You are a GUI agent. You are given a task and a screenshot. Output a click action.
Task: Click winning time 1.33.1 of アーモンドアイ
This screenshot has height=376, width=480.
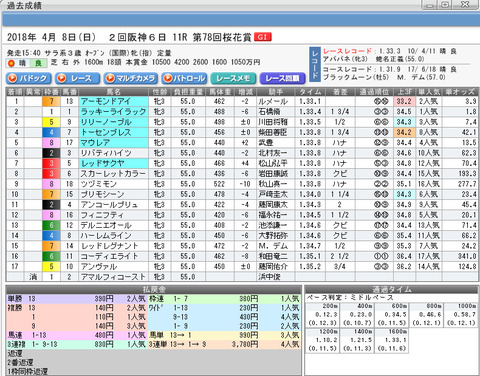tap(310, 101)
